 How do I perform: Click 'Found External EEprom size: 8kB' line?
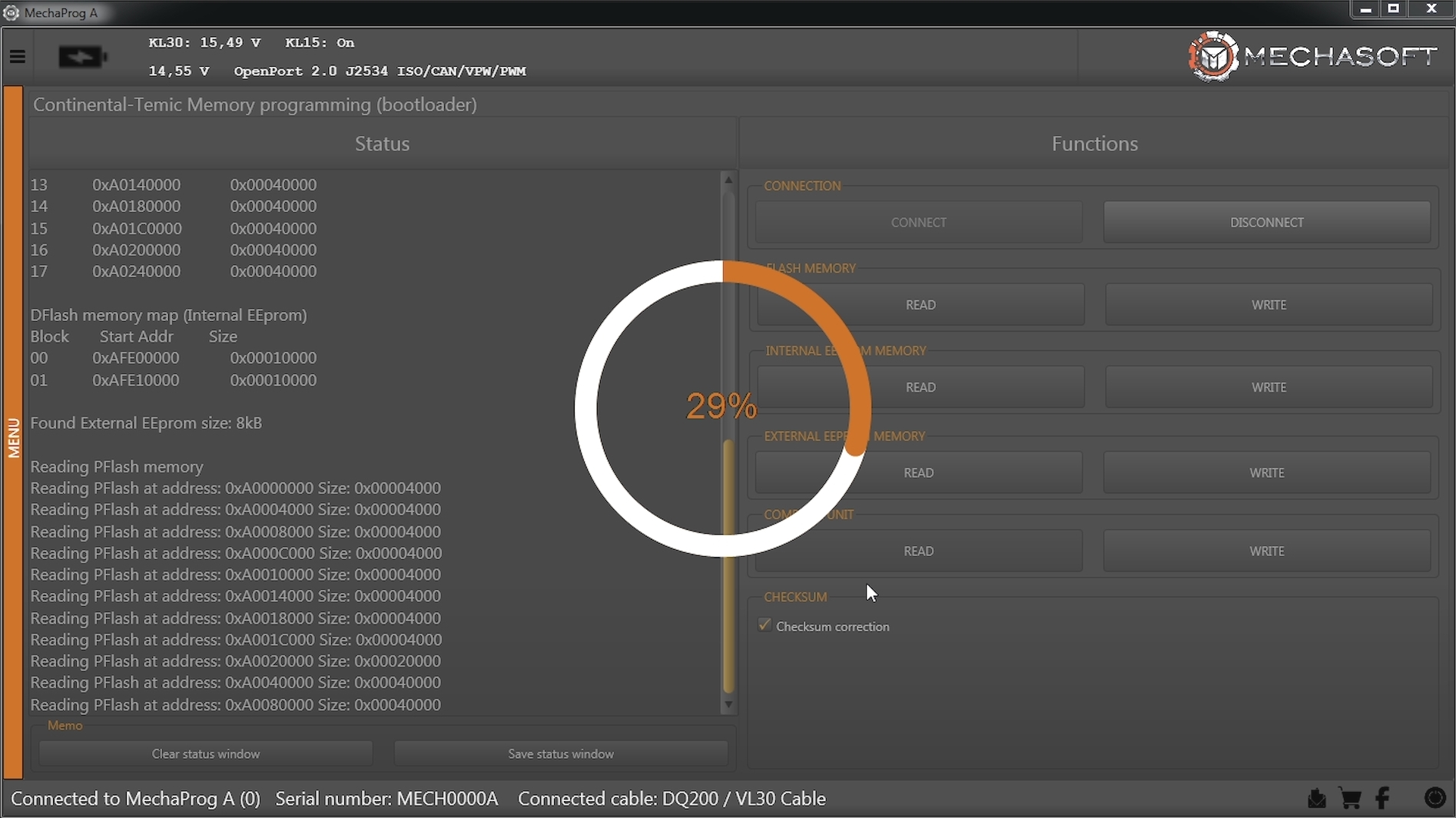[x=146, y=423]
